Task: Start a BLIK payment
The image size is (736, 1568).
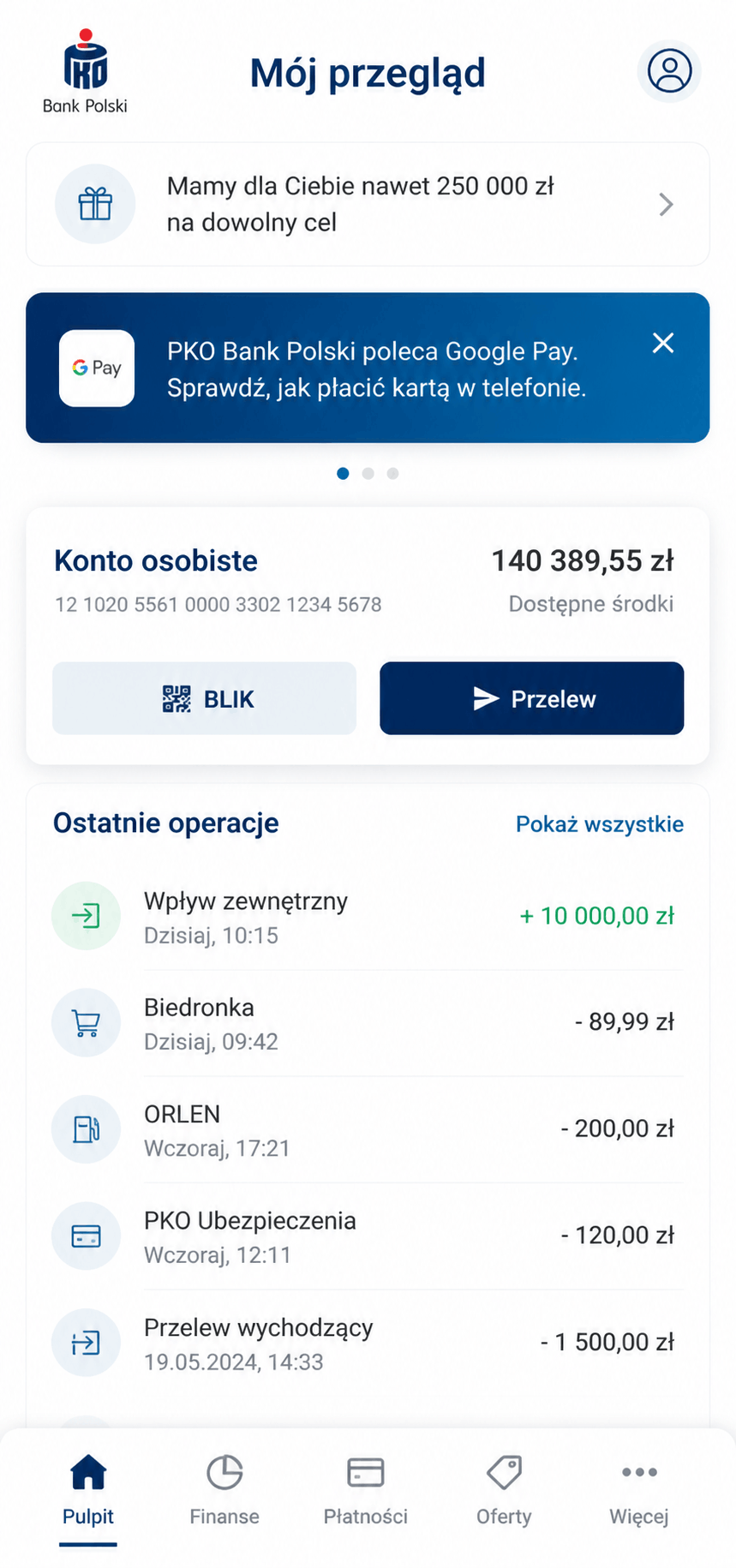Action: 204,698
